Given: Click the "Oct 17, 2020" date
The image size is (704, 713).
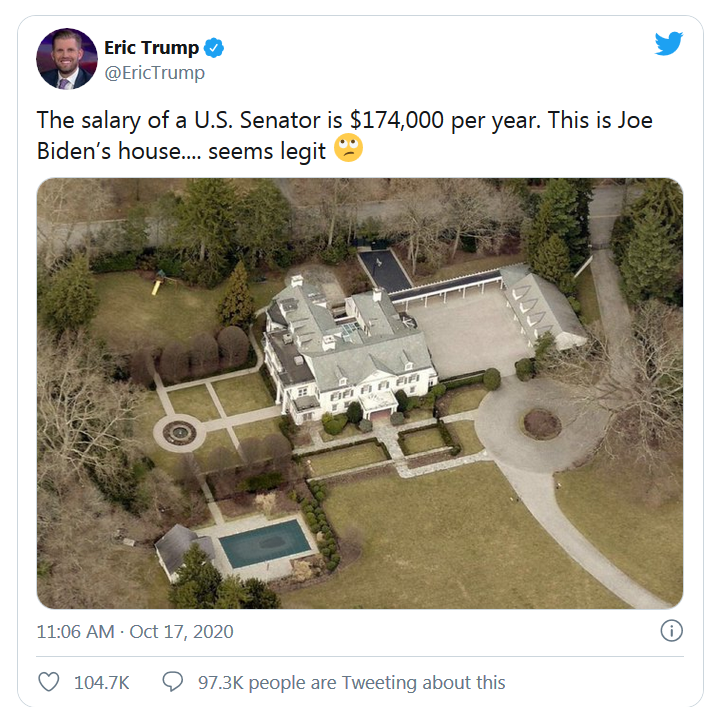Looking at the screenshot, I should pyautogui.click(x=184, y=632).
